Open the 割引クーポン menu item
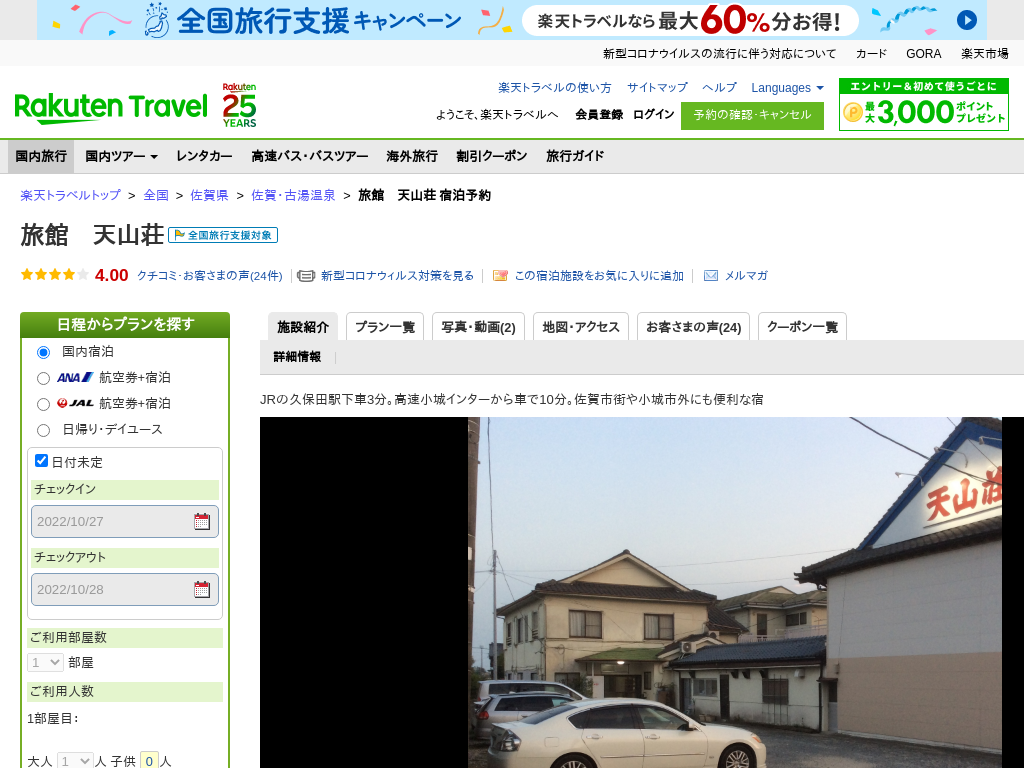This screenshot has width=1024, height=768. pyautogui.click(x=492, y=156)
